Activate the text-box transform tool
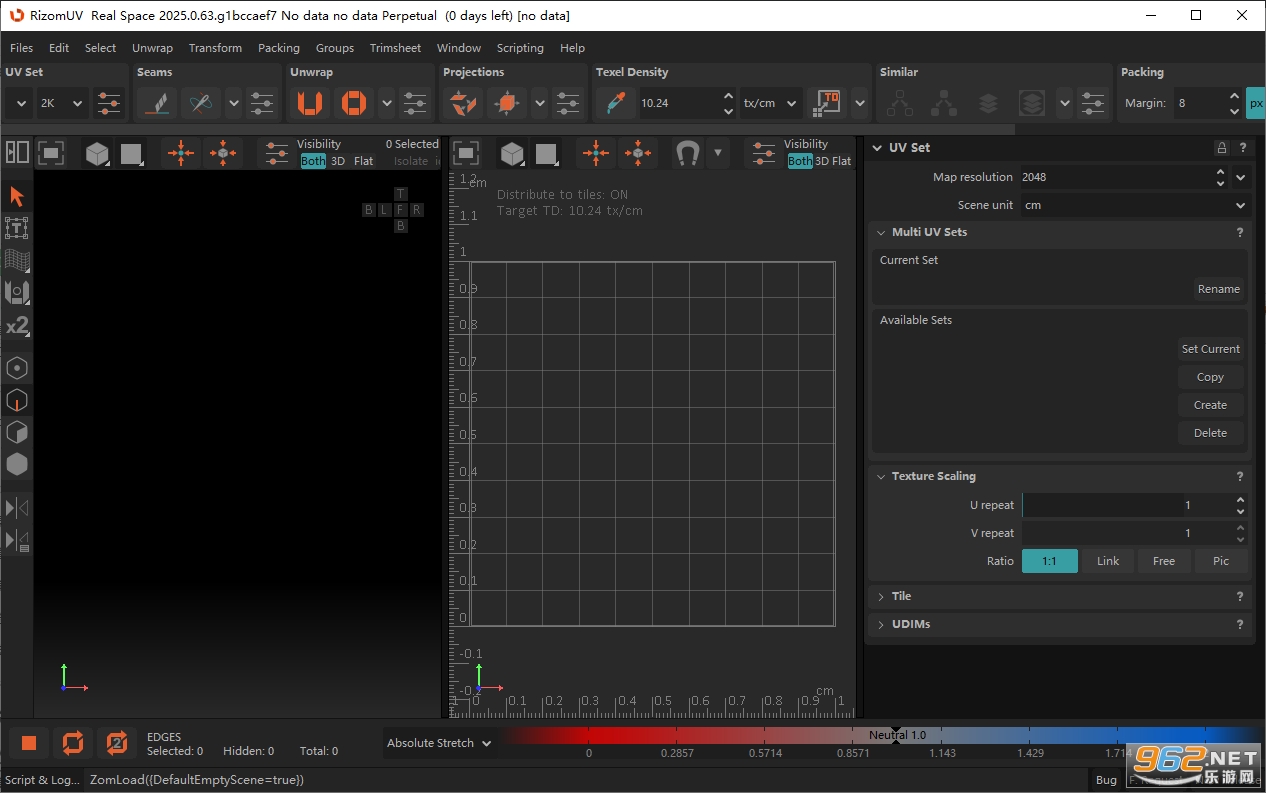The width and height of the screenshot is (1266, 793). pos(17,228)
